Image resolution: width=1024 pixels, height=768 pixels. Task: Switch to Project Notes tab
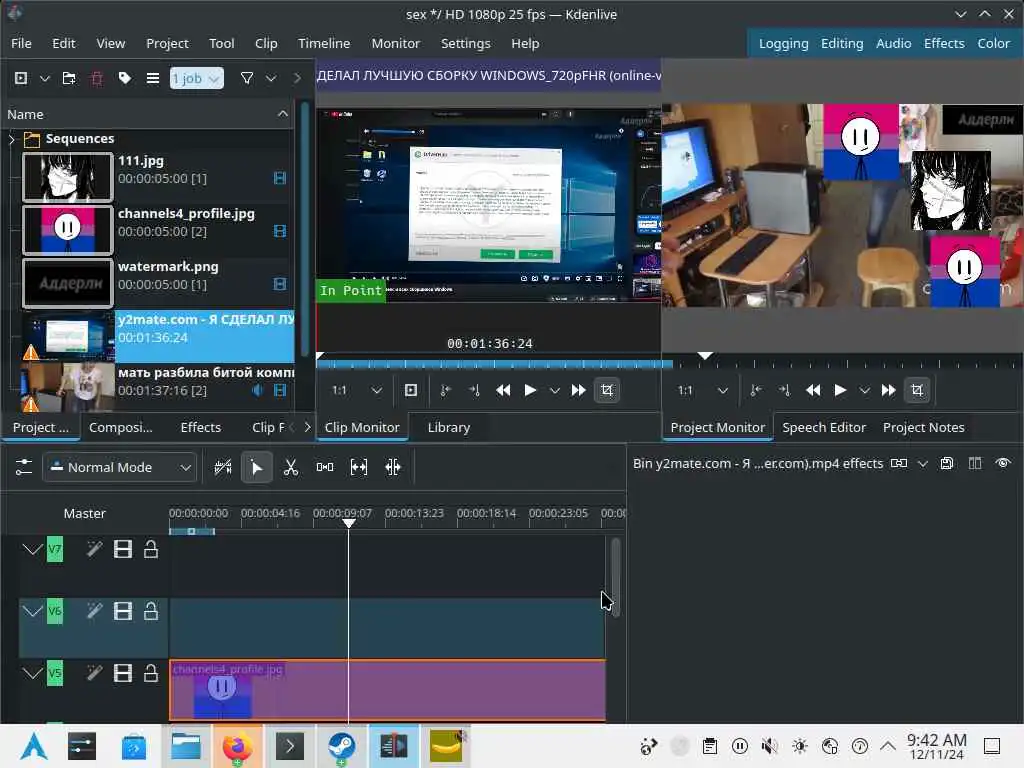(x=923, y=427)
